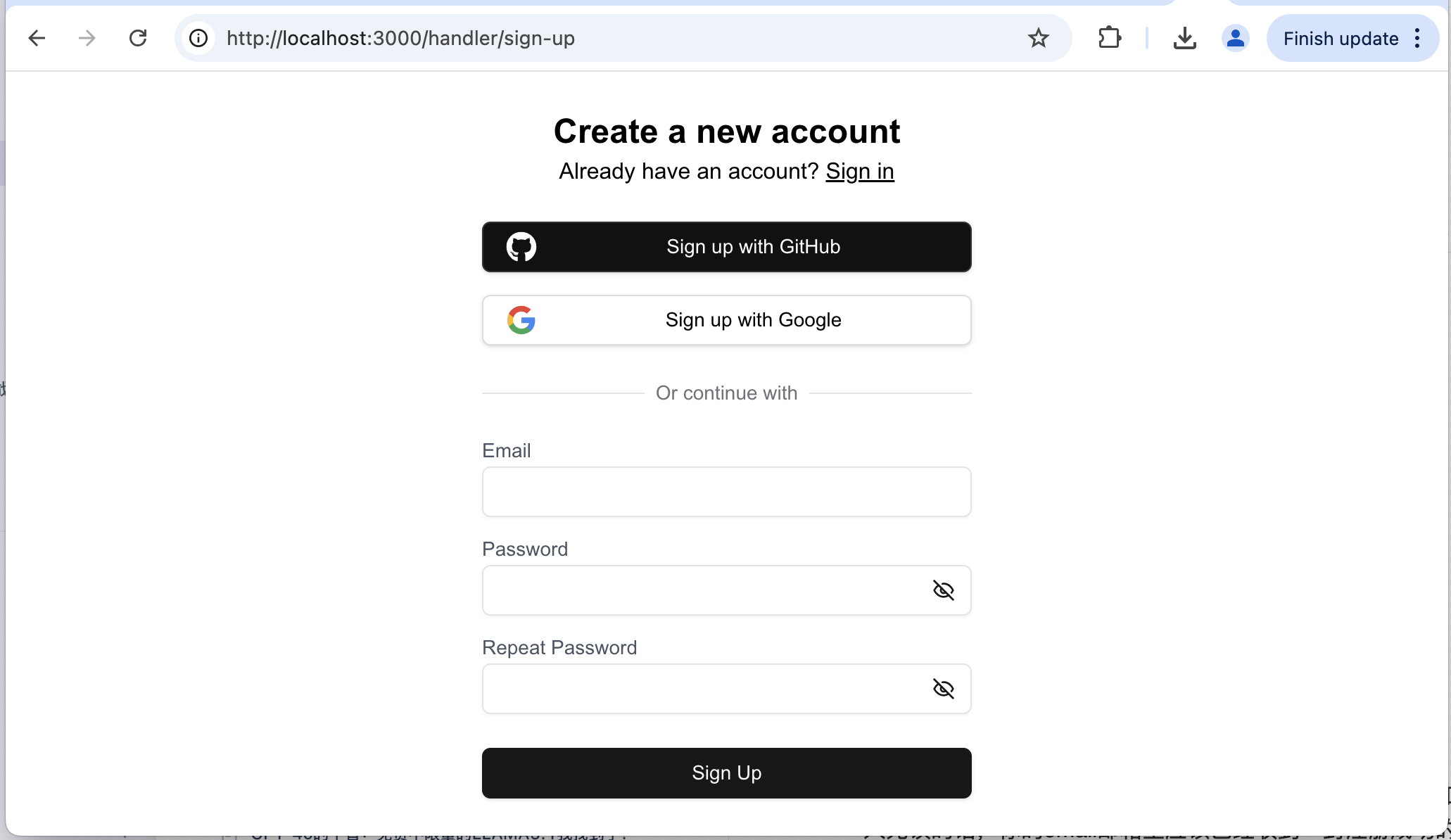View site information icon in address bar
1451x840 pixels.
point(198,38)
